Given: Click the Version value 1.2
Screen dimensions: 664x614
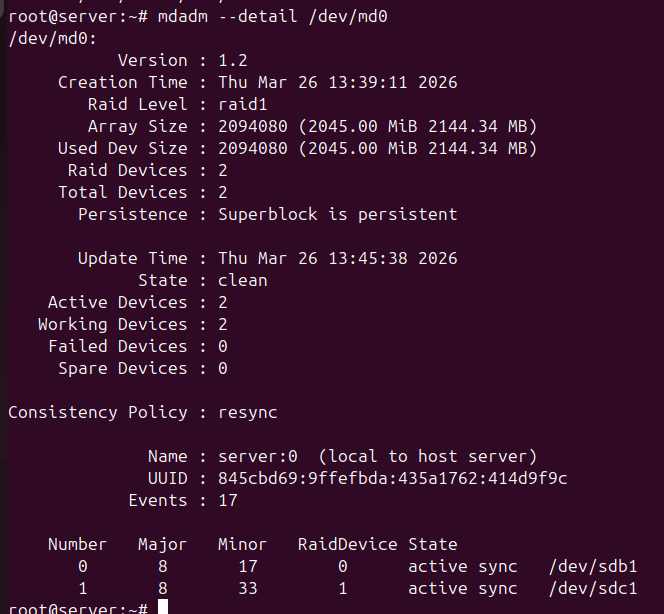Looking at the screenshot, I should pos(232,60).
